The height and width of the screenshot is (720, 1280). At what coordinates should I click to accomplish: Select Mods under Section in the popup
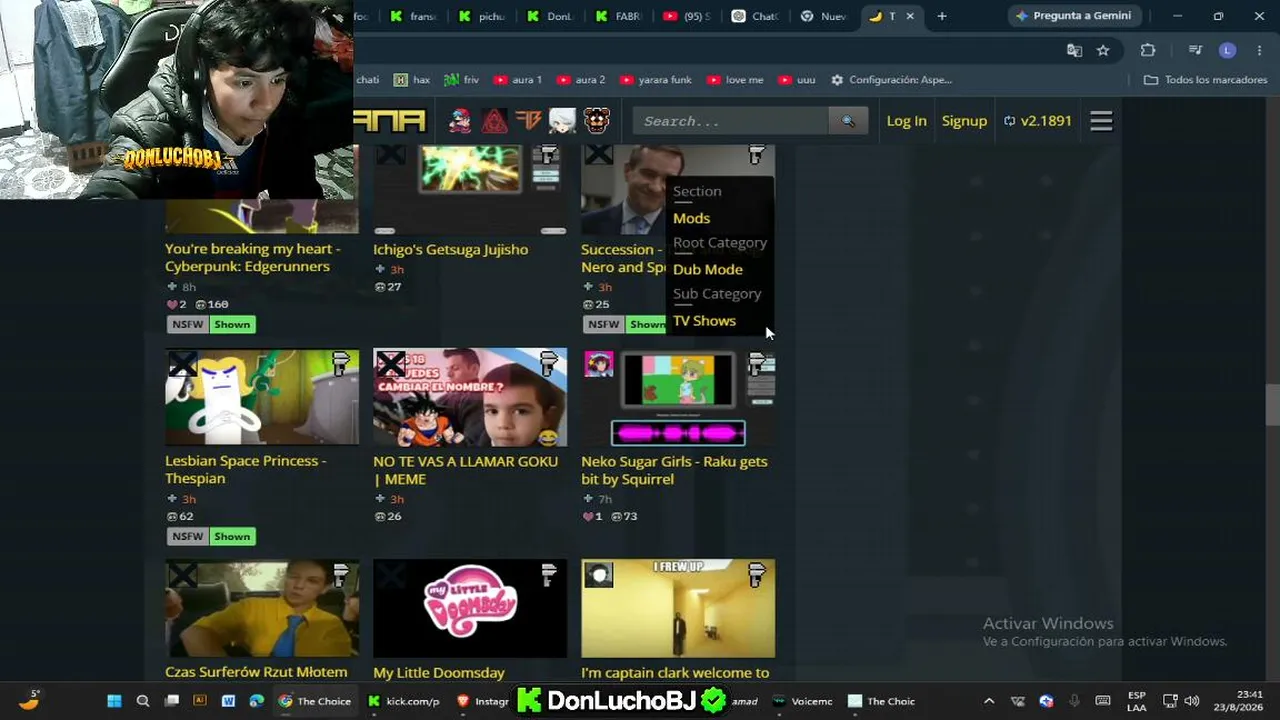coord(691,218)
